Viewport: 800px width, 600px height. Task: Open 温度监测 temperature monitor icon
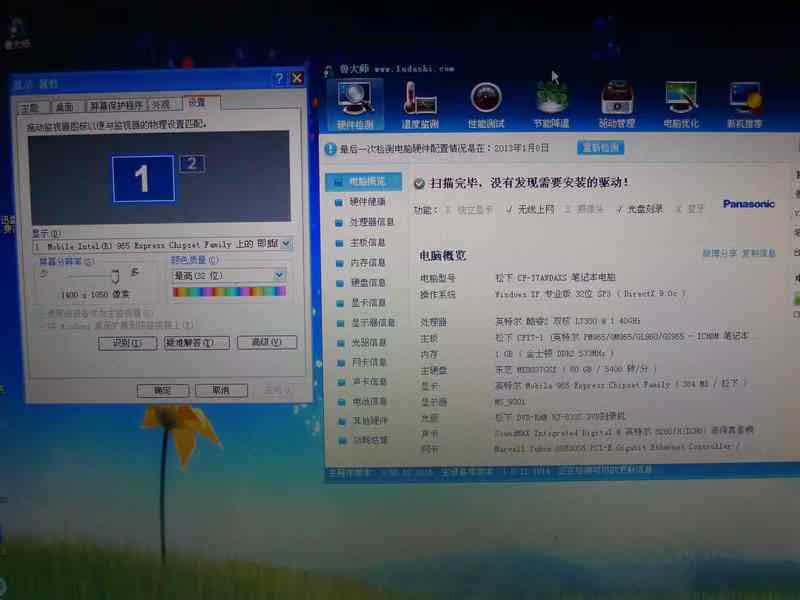[420, 103]
